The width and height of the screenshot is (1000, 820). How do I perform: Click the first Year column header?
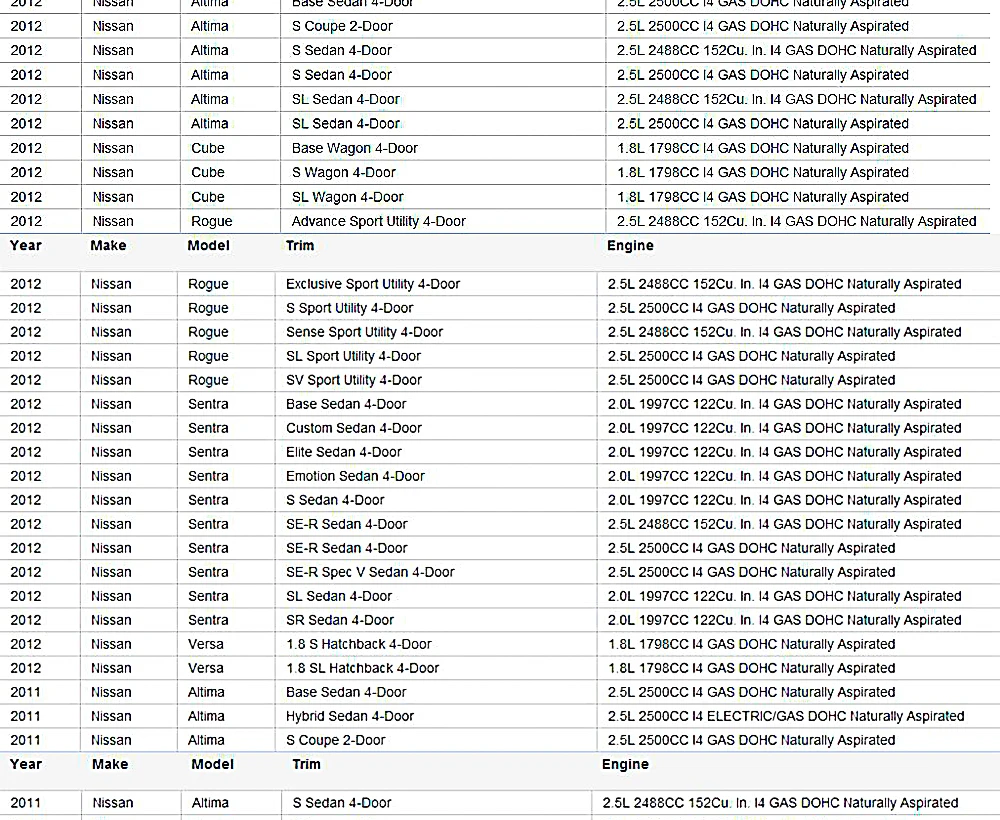(26, 245)
